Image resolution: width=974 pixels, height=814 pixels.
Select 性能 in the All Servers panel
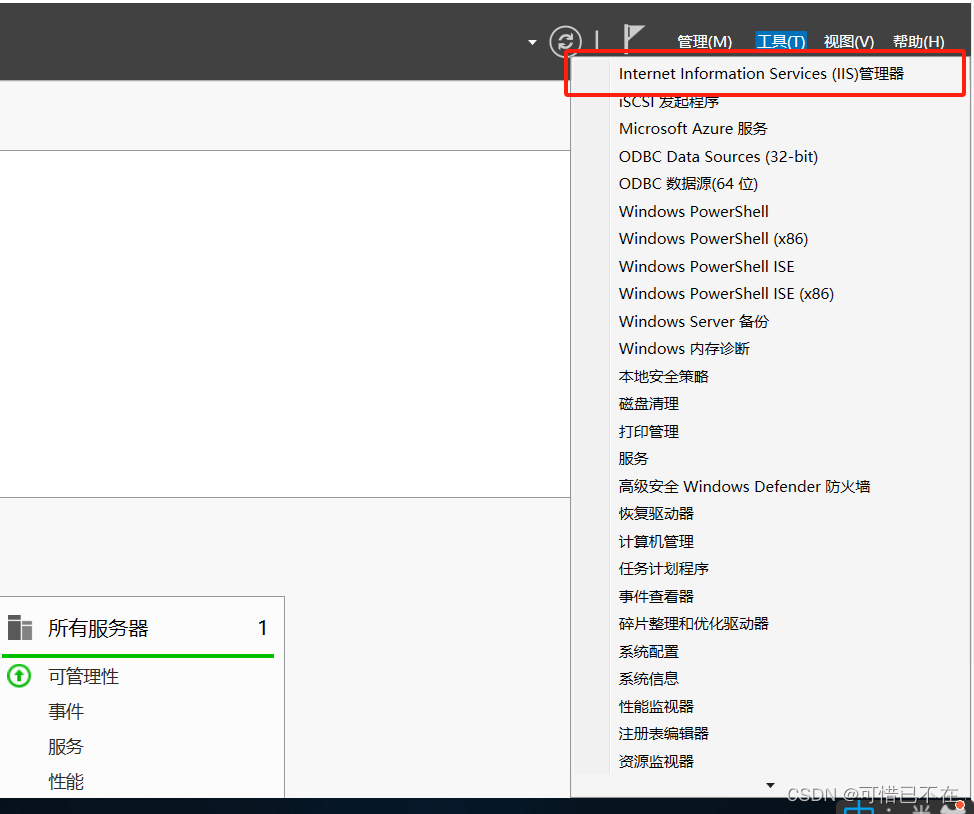click(x=66, y=781)
